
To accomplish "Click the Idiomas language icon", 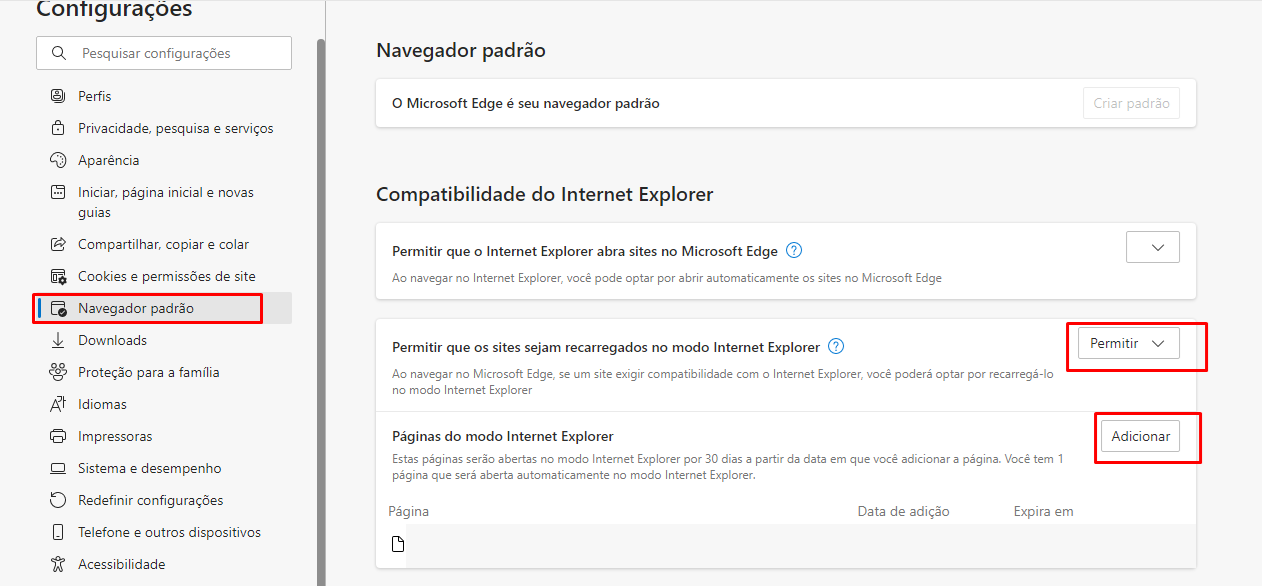I will 58,404.
